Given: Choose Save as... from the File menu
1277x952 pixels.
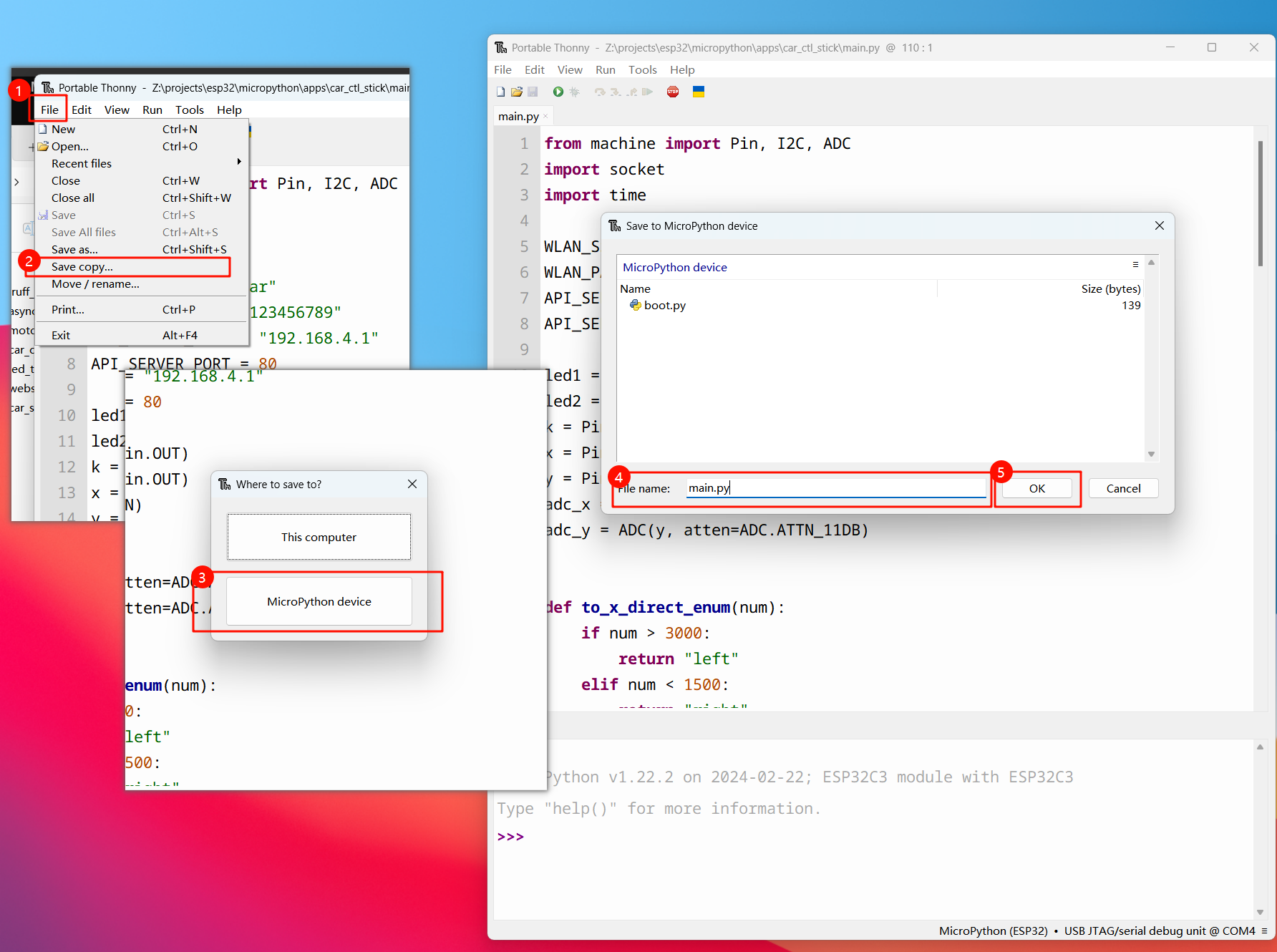Looking at the screenshot, I should (x=142, y=249).
